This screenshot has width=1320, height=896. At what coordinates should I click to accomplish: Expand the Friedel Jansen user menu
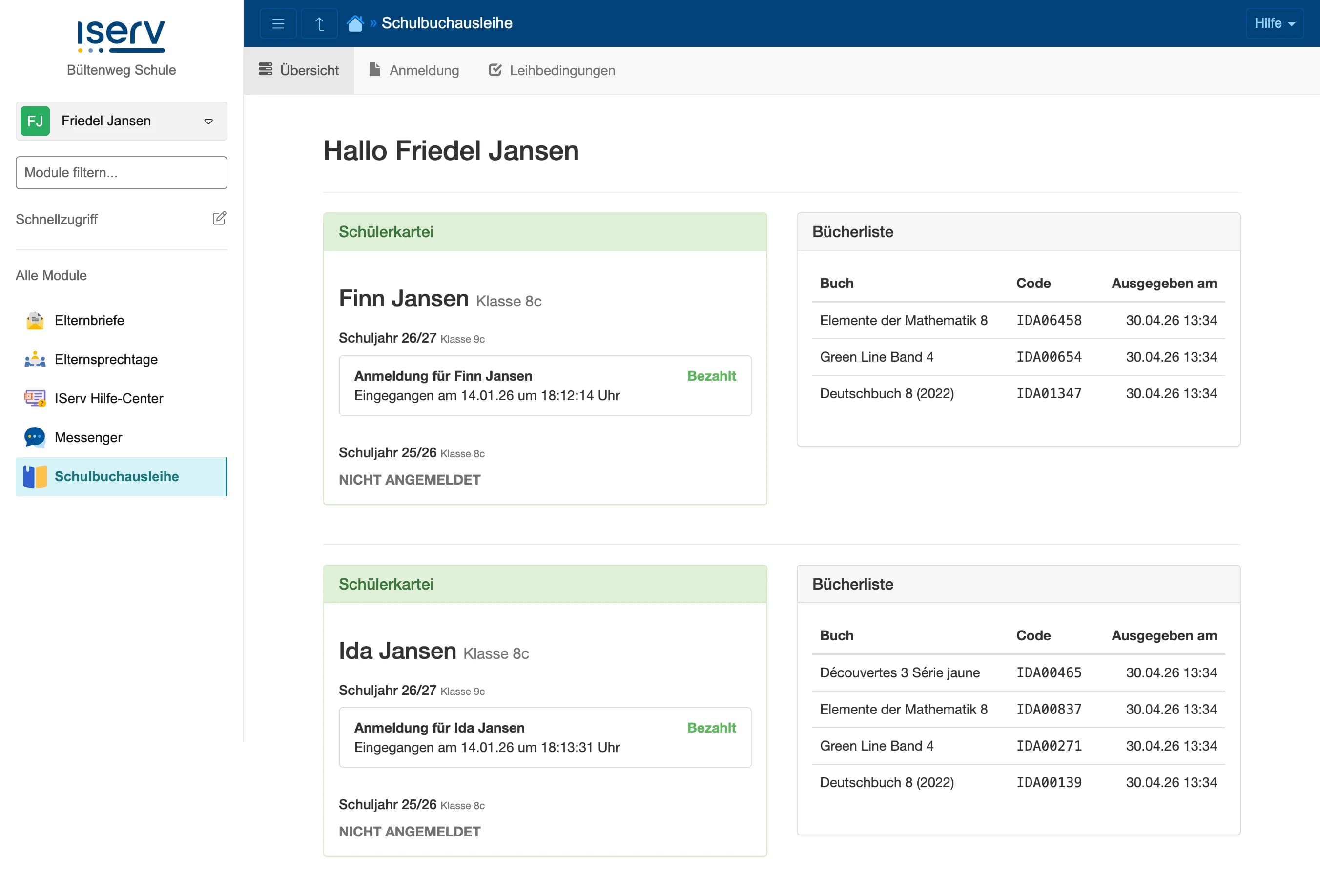pyautogui.click(x=122, y=121)
